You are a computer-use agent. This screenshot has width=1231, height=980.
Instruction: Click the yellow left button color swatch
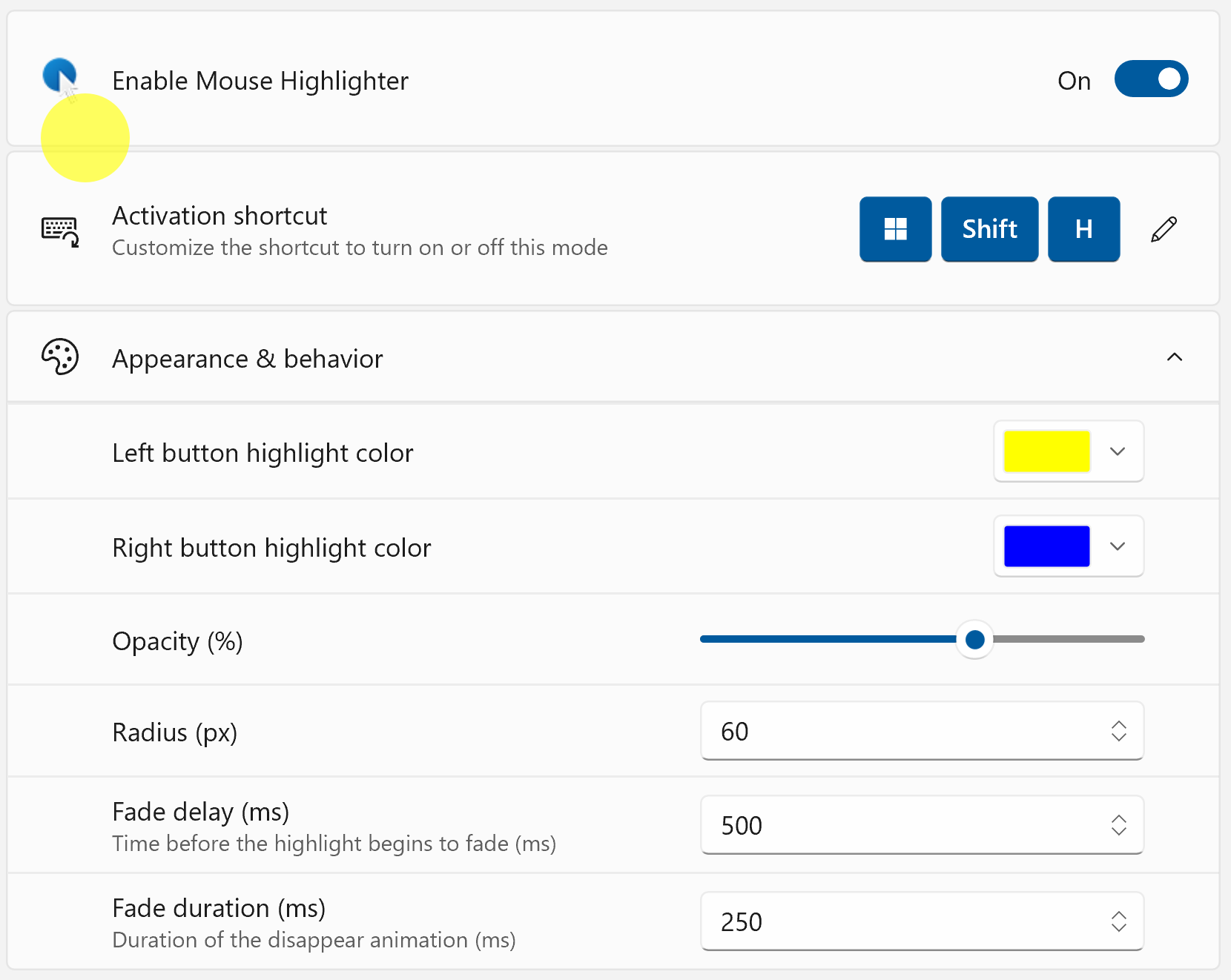[1046, 451]
